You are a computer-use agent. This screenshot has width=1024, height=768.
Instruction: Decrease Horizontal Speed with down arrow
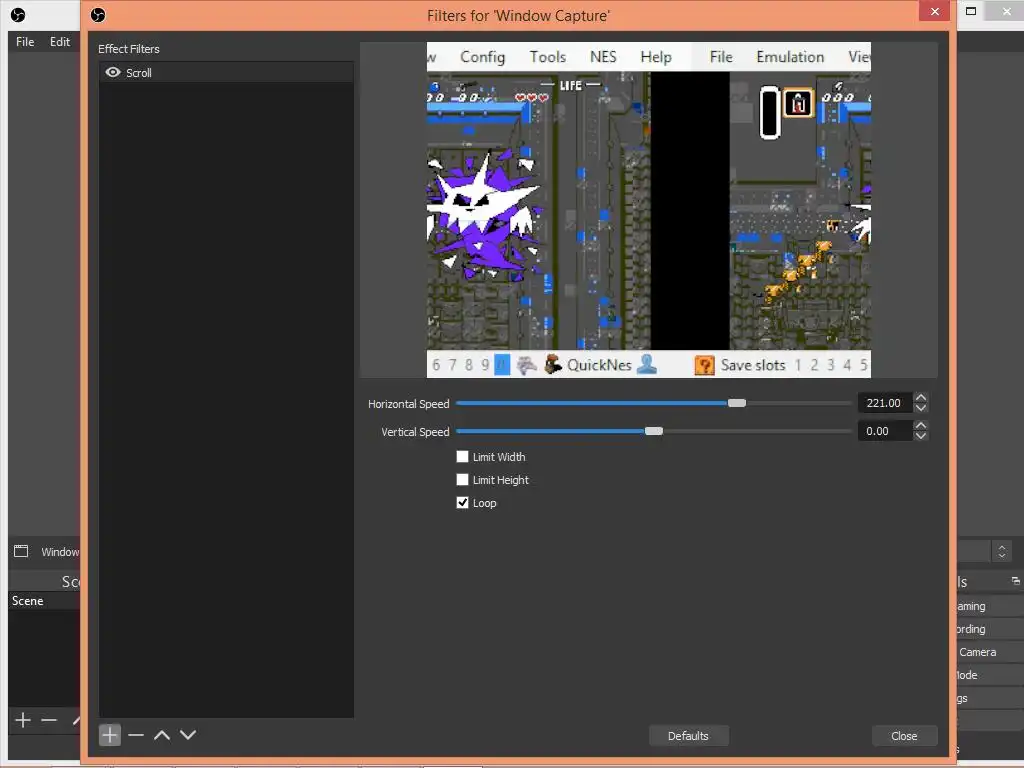pos(921,408)
